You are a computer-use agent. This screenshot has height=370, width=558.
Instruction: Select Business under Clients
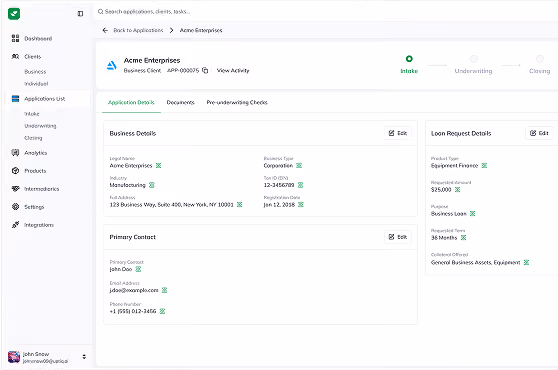[35, 72]
